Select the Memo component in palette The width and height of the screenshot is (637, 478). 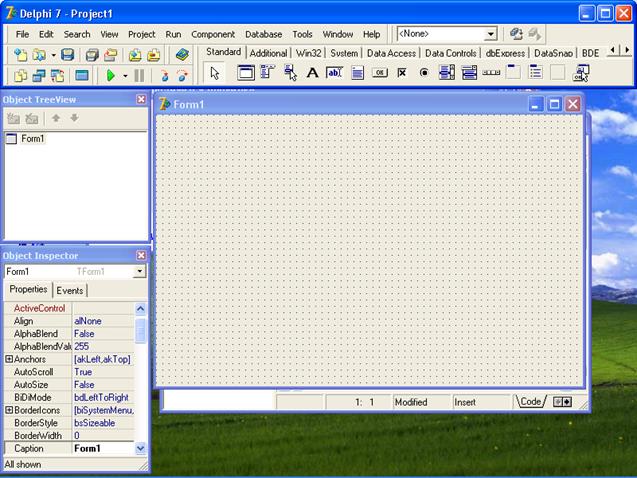click(x=357, y=73)
